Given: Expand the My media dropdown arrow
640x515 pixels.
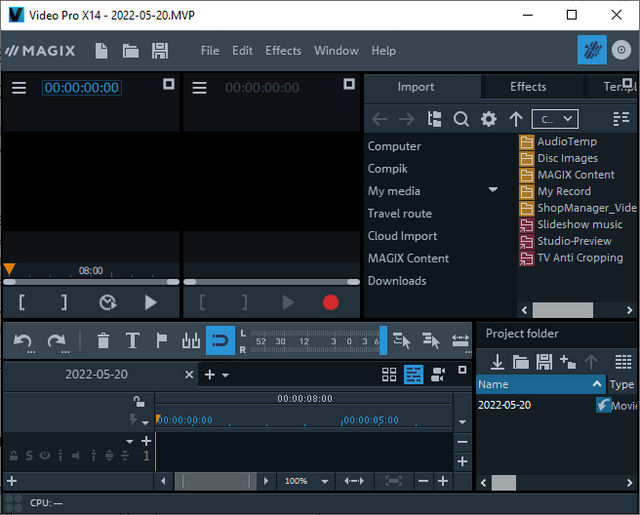Looking at the screenshot, I should pyautogui.click(x=493, y=190).
